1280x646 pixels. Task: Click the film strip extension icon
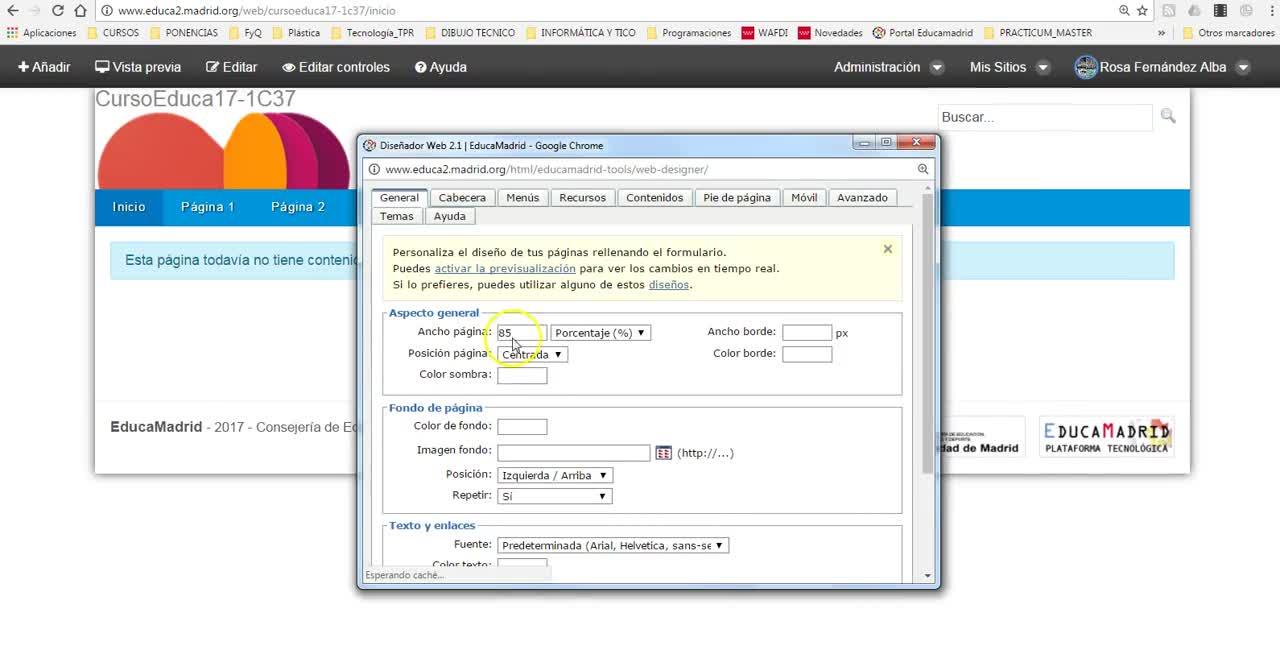coord(1220,10)
